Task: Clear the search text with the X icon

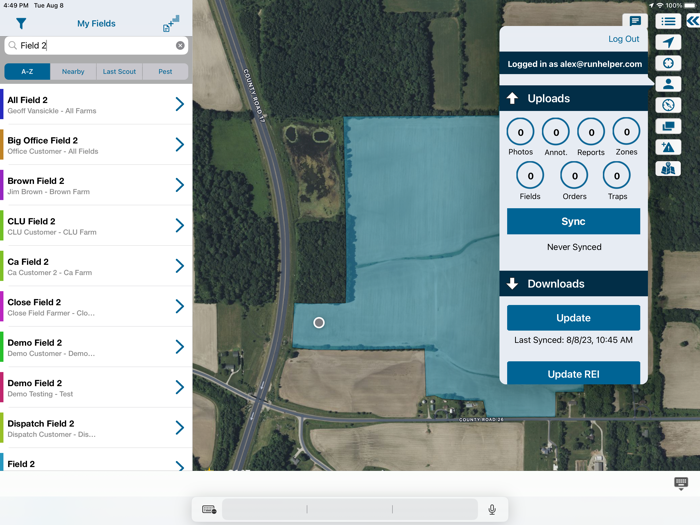Action: click(180, 46)
